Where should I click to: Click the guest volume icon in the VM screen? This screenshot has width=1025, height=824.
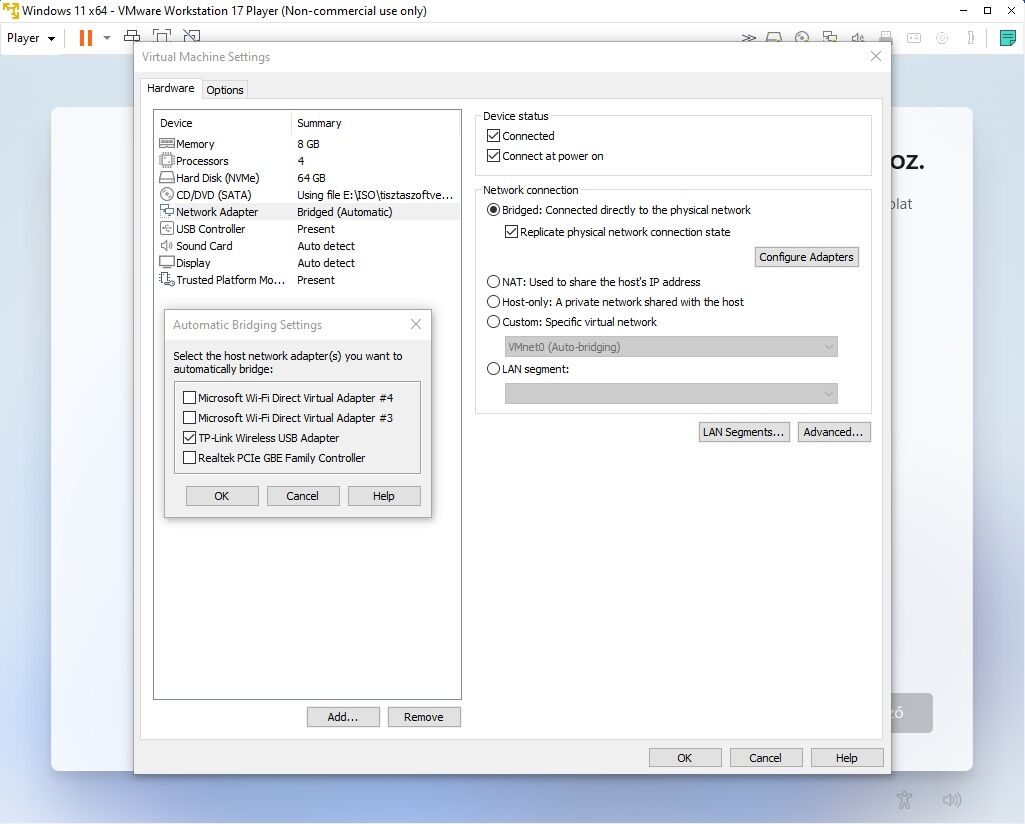952,800
